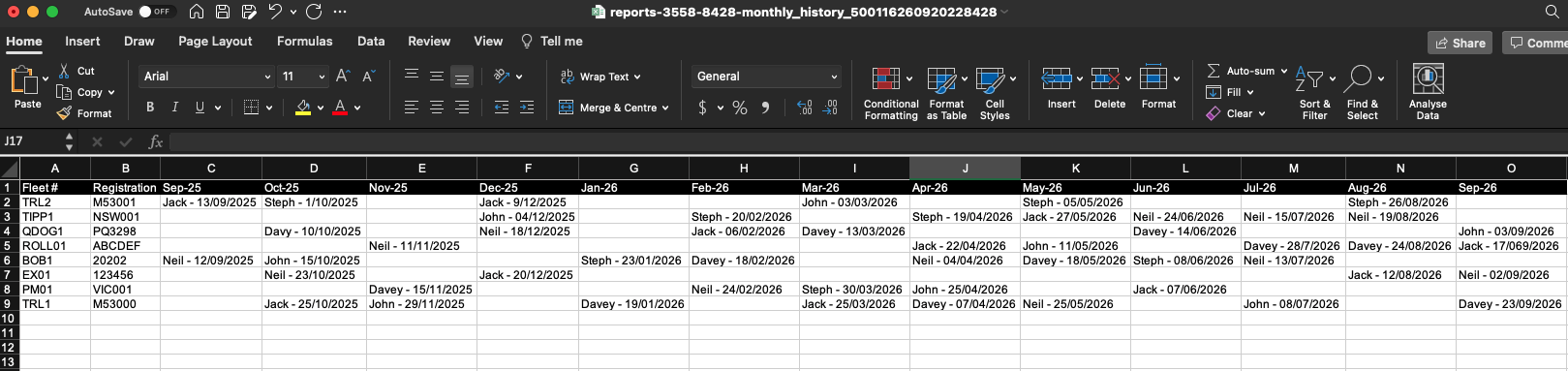This screenshot has height=371, width=1568.
Task: Switch to the Home ribbon tab
Action: [24, 41]
